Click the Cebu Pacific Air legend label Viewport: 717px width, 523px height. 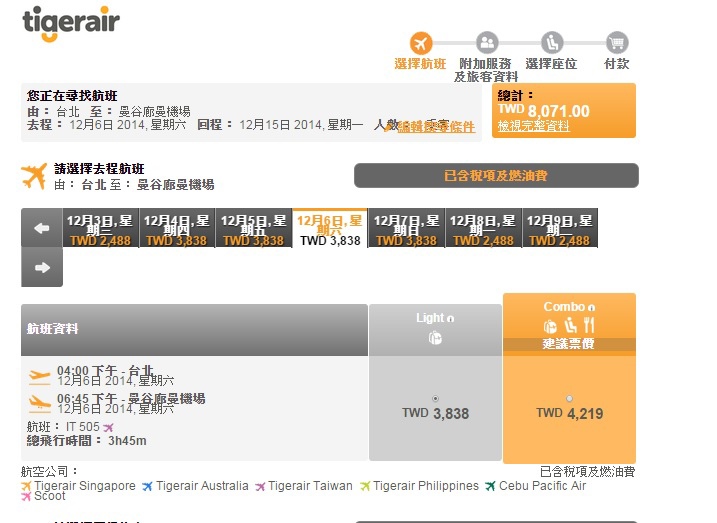(542, 486)
